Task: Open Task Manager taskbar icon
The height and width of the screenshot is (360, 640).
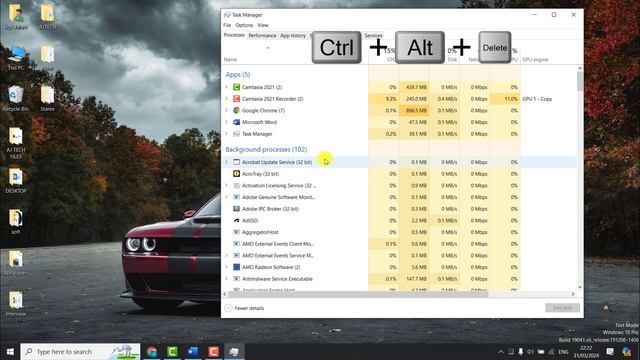Action: point(234,351)
